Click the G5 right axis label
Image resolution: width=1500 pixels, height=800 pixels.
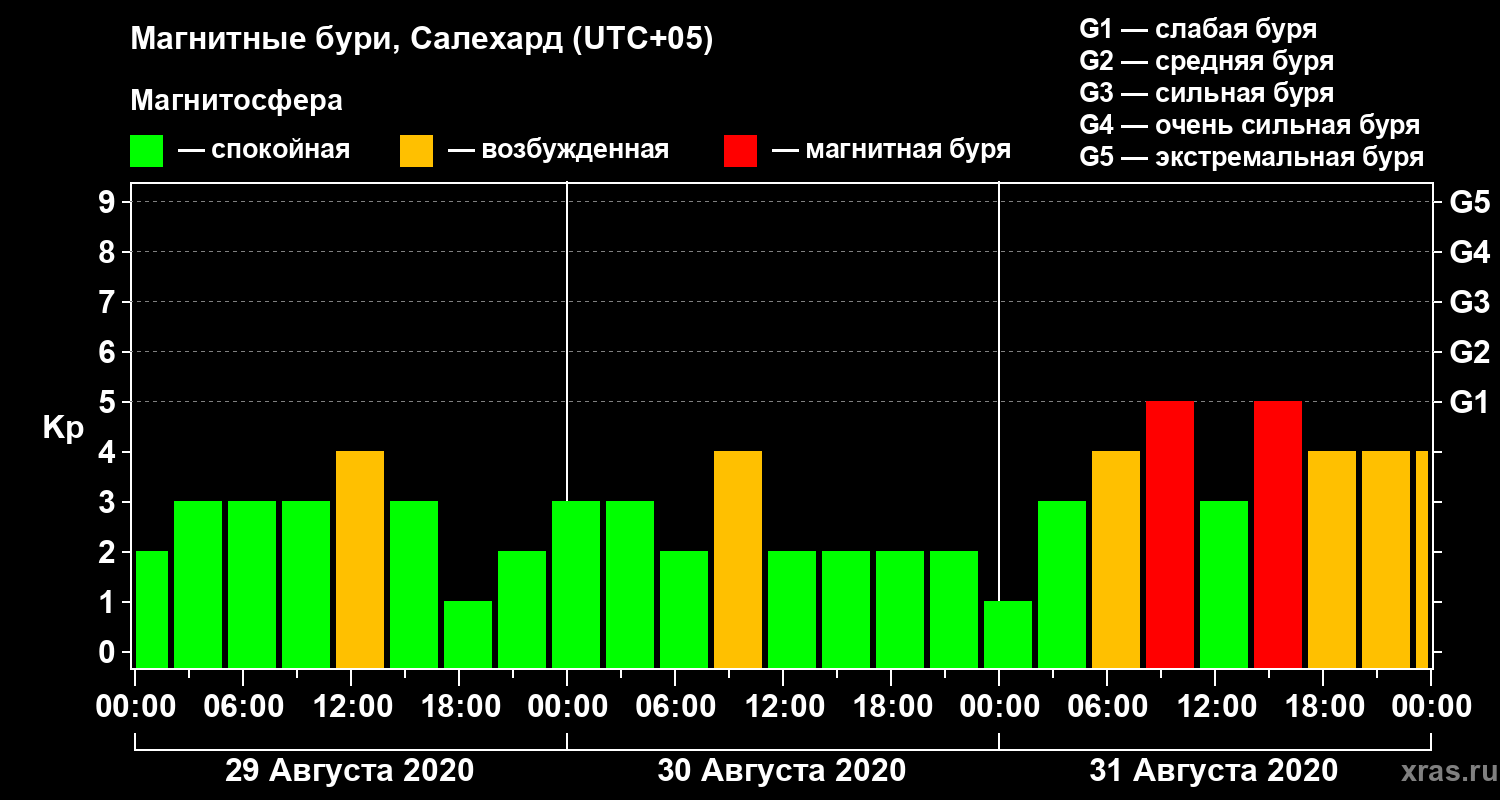tap(1469, 202)
